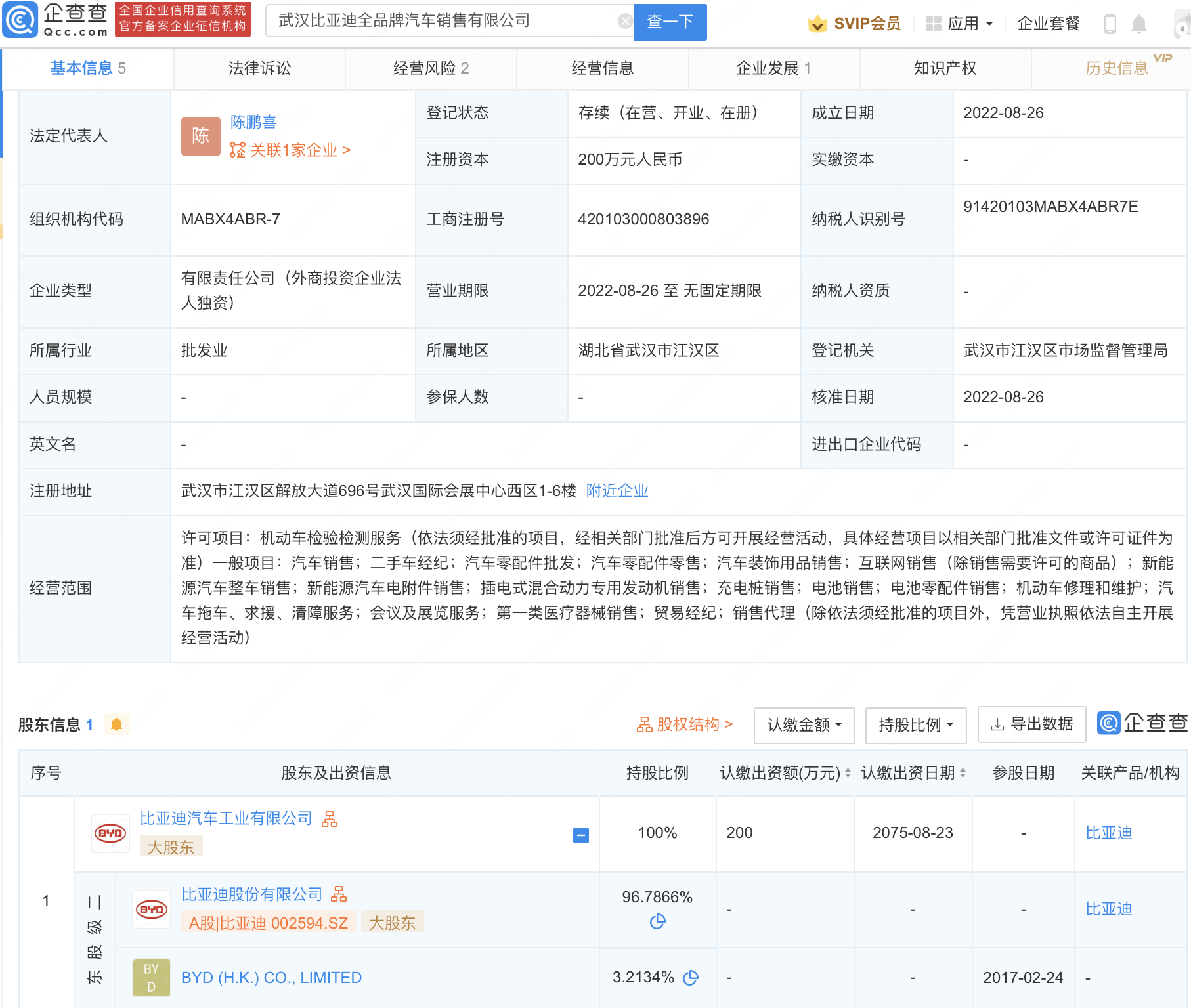Sort by 认缴出资额 column arrows
The width and height of the screenshot is (1191, 1008).
pos(848,773)
